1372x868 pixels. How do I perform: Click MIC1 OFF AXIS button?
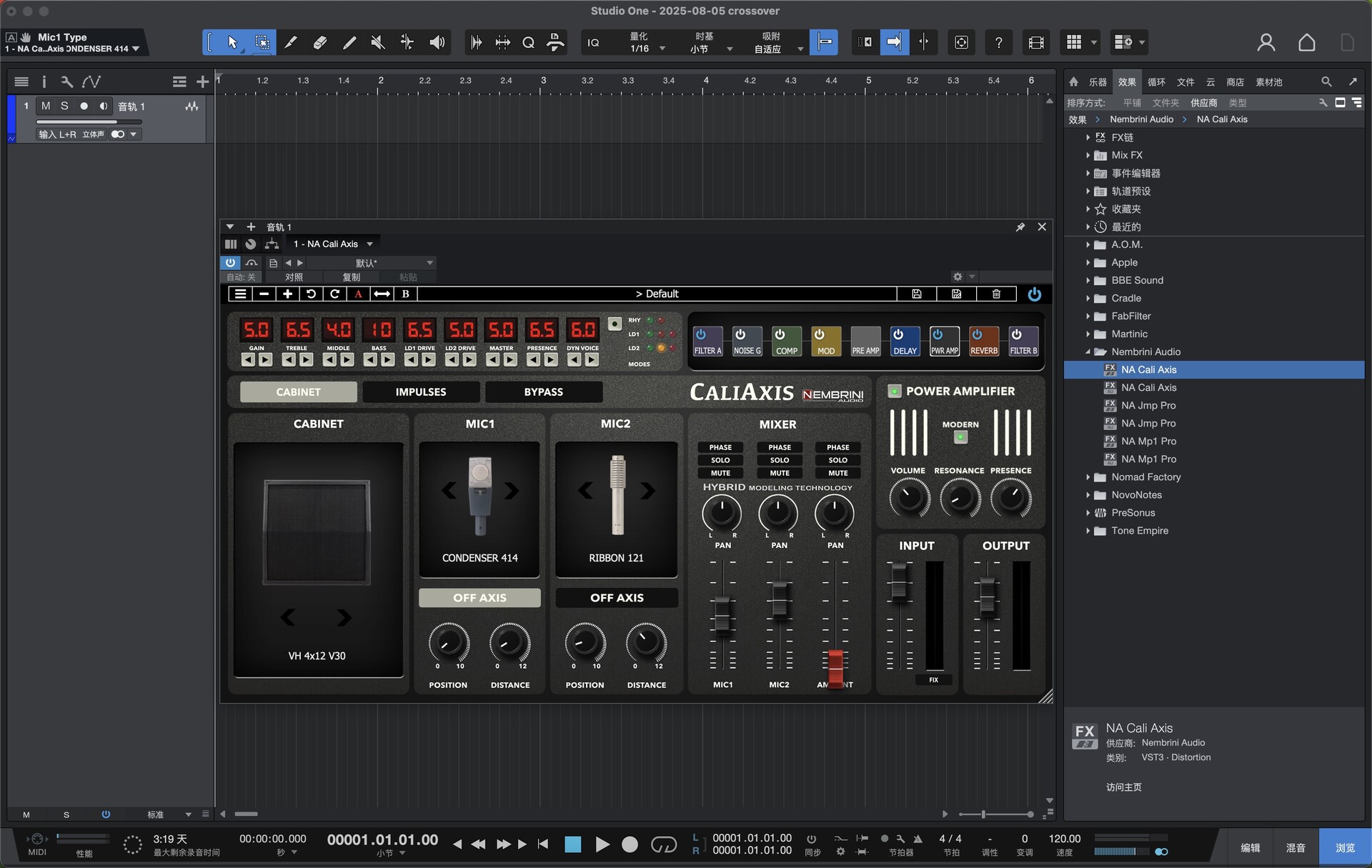pos(479,598)
